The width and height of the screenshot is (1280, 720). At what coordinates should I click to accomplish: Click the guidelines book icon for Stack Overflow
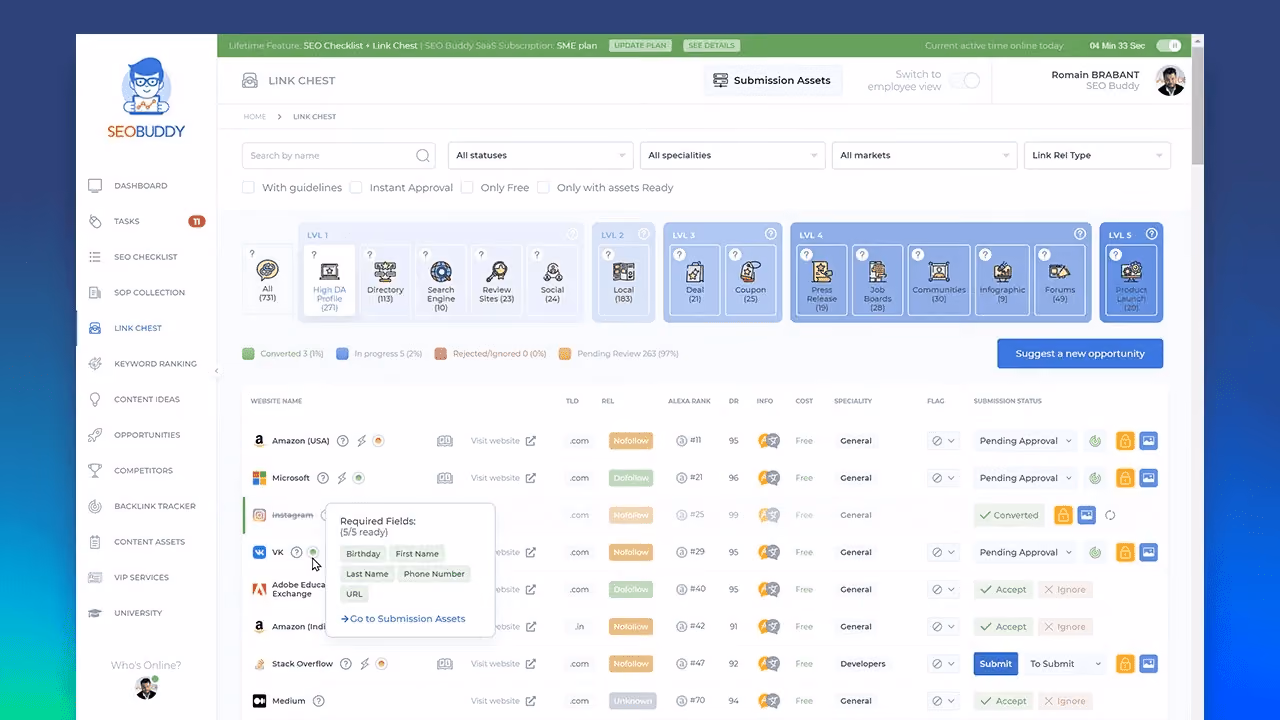[445, 664]
